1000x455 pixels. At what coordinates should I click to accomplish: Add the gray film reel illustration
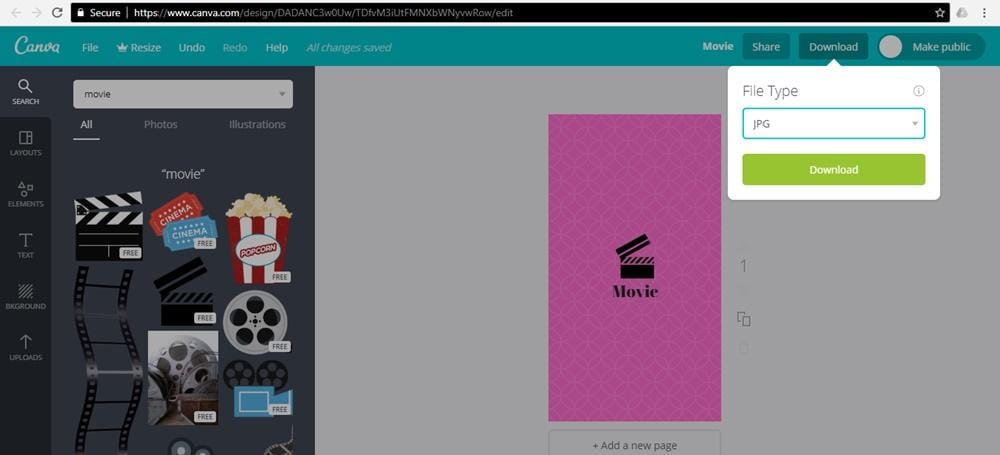coord(256,320)
